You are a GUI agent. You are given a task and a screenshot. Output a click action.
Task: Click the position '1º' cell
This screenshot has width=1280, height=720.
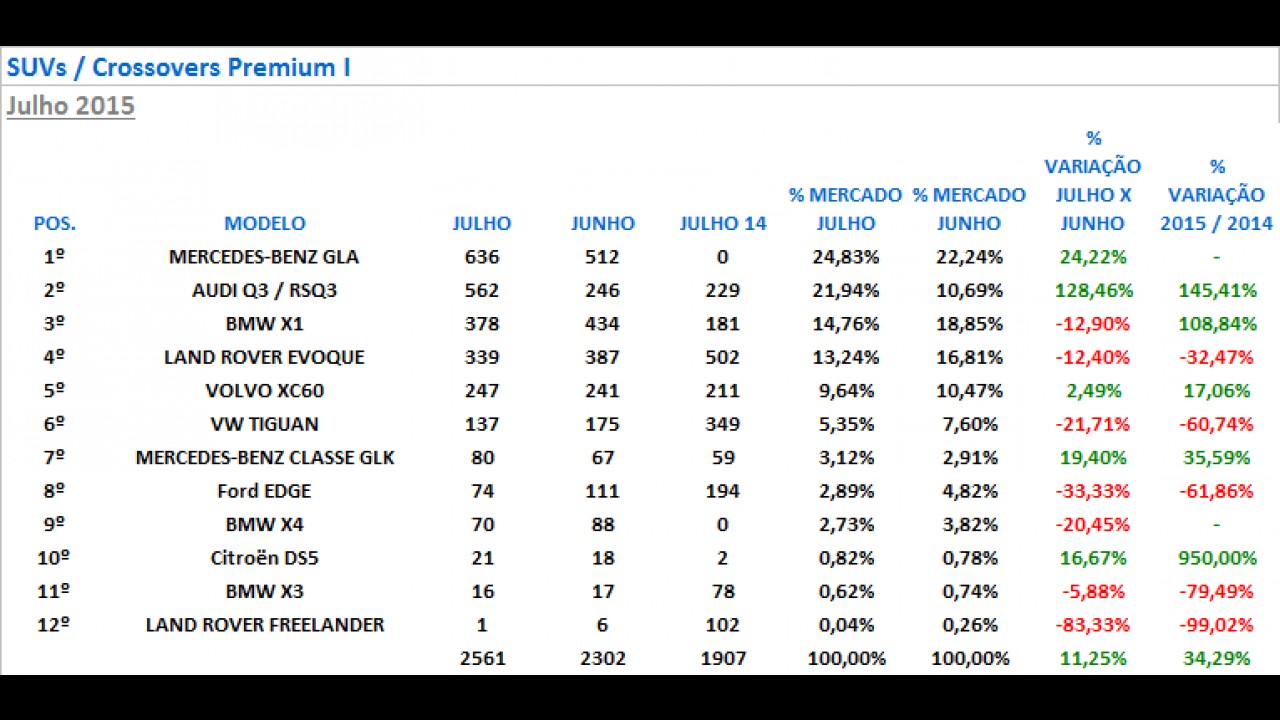[x=55, y=257]
